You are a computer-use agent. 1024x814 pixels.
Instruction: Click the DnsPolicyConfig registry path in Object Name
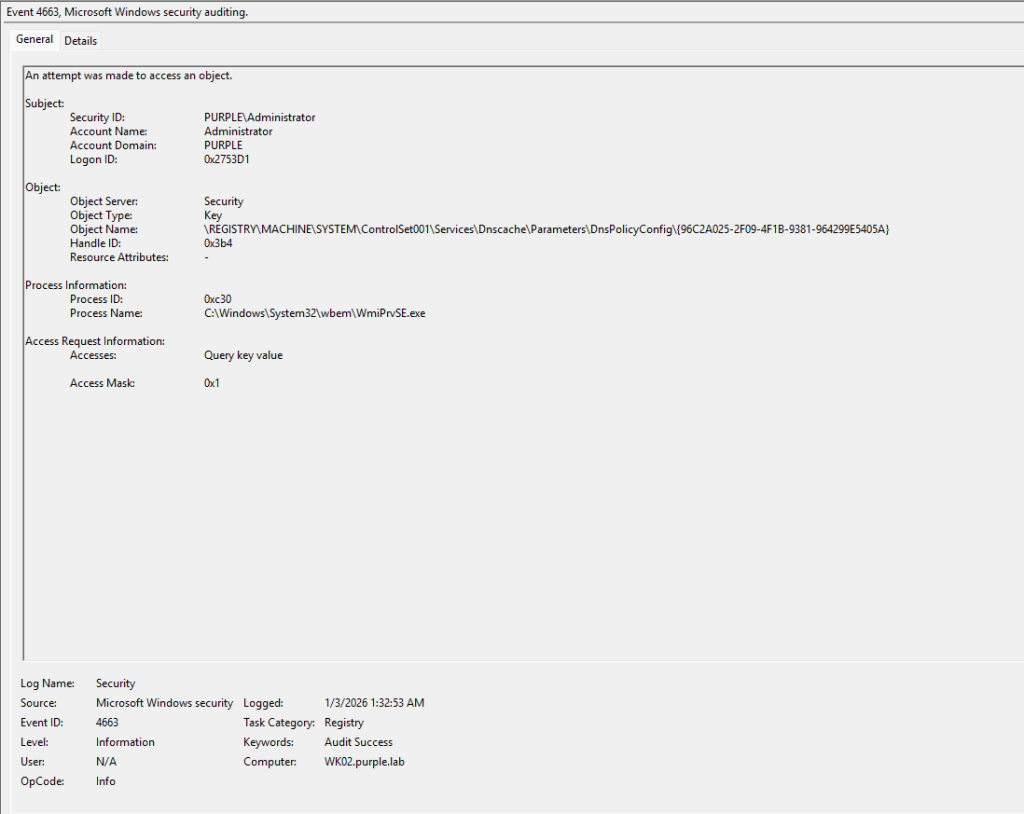tap(546, 230)
